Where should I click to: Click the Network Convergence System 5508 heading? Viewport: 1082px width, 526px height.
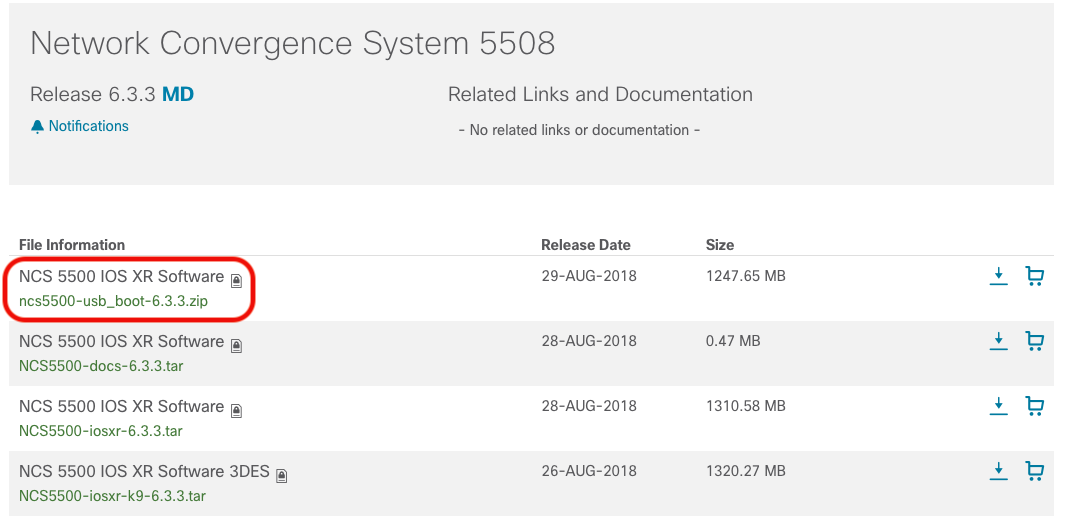click(293, 43)
